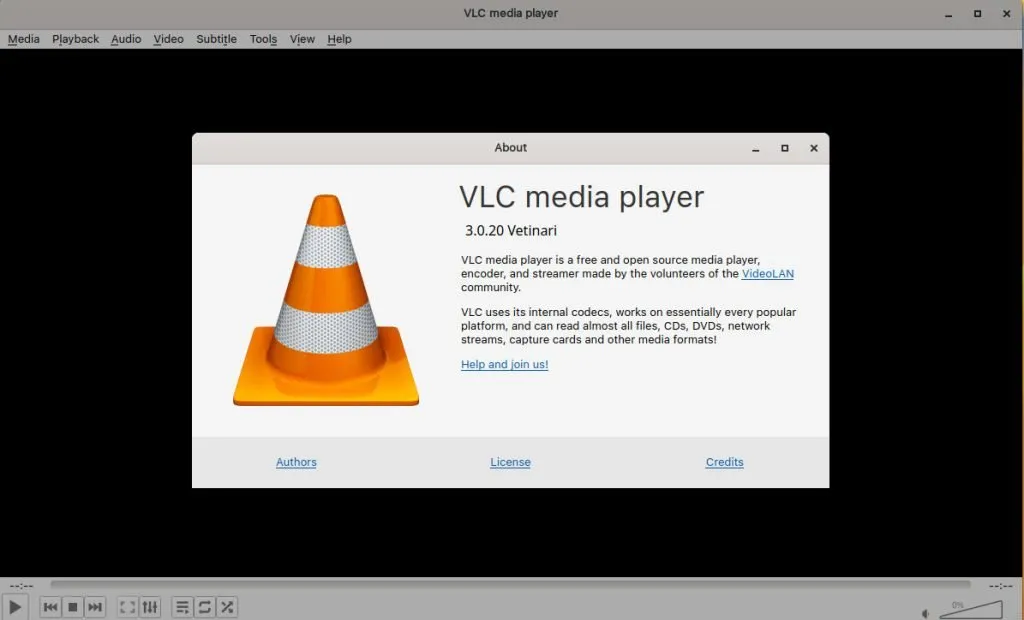Minimize the VLC main window
Viewport: 1024px width, 620px height.
[x=948, y=14]
